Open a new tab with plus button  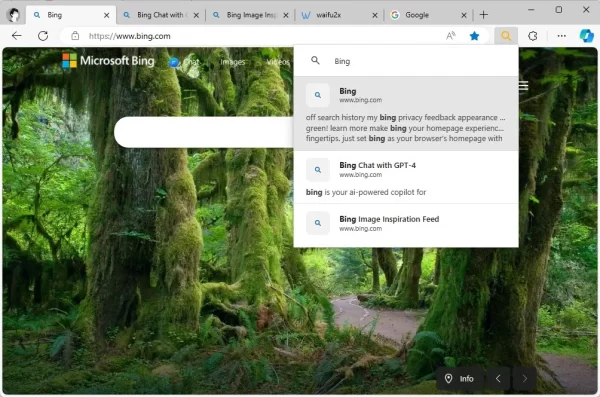(484, 15)
